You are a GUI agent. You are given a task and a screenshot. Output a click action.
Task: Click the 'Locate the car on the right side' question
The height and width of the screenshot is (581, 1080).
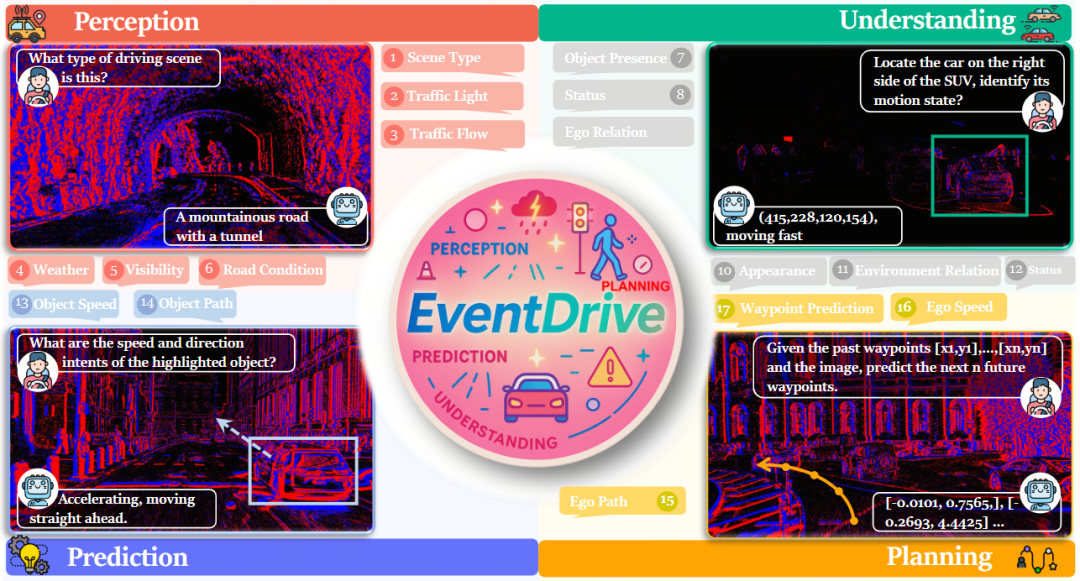click(x=962, y=81)
